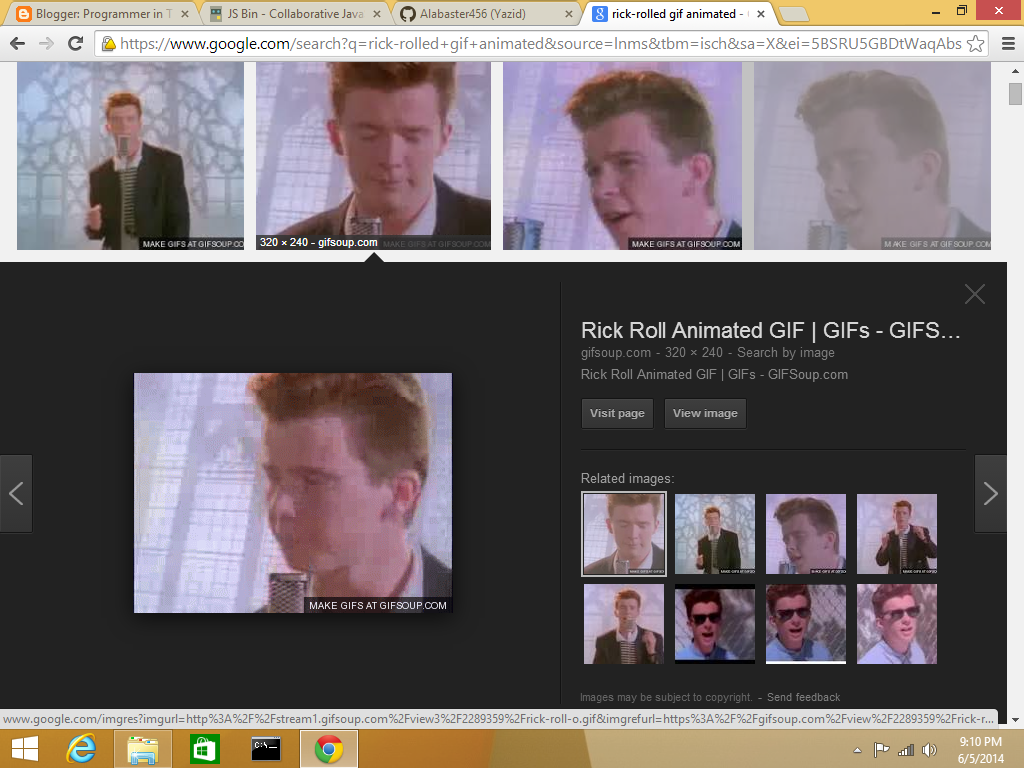The width and height of the screenshot is (1026, 768).
Task: Switch to the Blogger tab
Action: [x=100, y=15]
